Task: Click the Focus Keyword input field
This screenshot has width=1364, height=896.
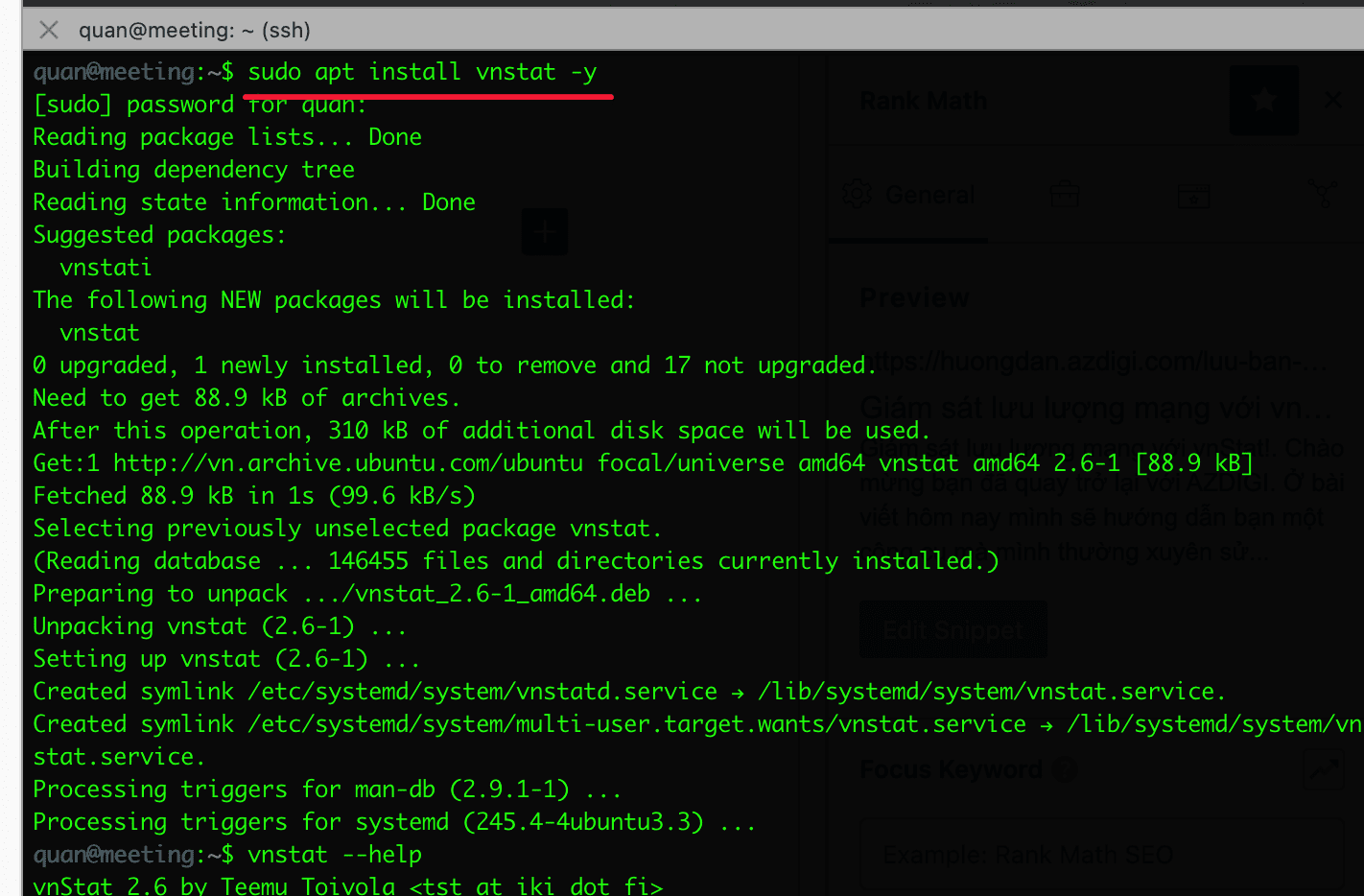Action: click(1101, 855)
